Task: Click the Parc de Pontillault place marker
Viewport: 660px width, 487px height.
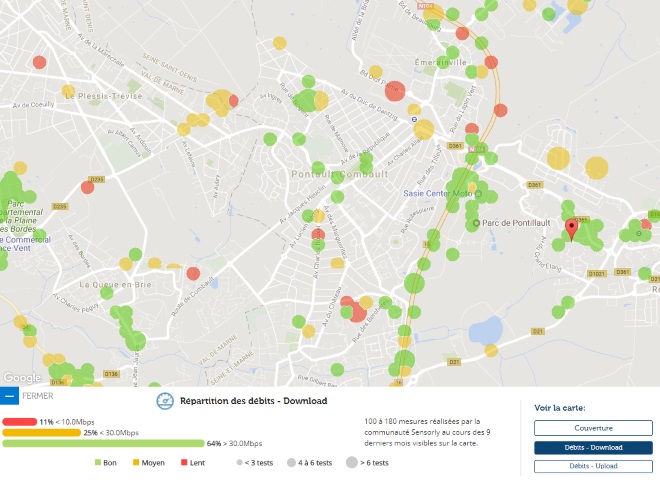Action: [478, 222]
